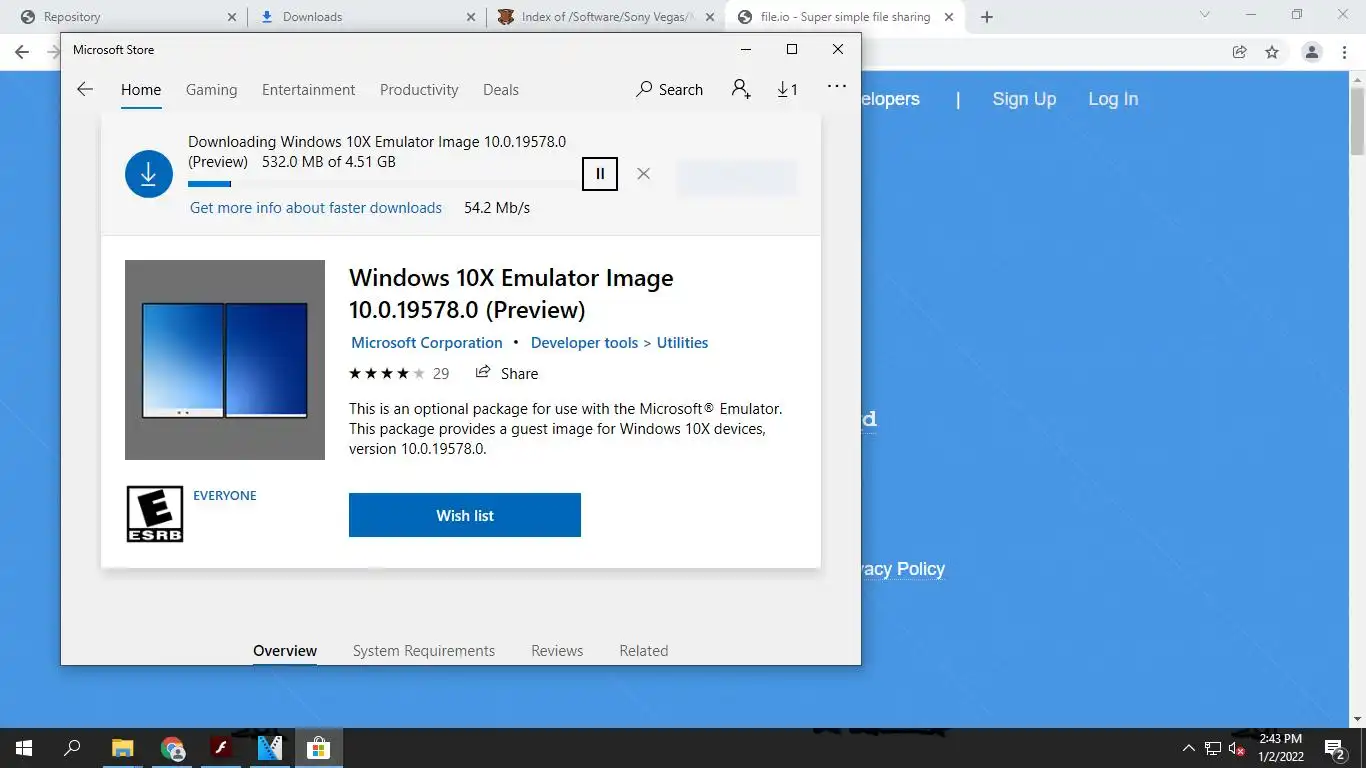Viewport: 1366px width, 768px height.
Task: Open Chrome's three-dot menu
Action: pos(1344,52)
